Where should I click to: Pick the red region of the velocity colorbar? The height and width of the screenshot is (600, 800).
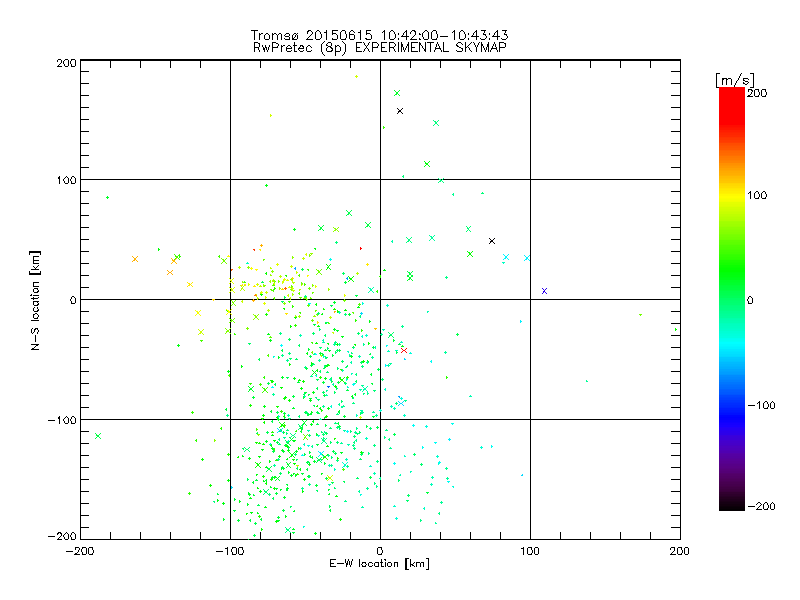coord(732,107)
